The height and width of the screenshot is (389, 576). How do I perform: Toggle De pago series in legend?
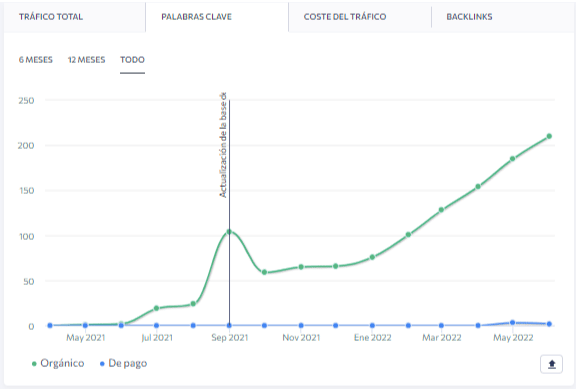click(x=123, y=363)
